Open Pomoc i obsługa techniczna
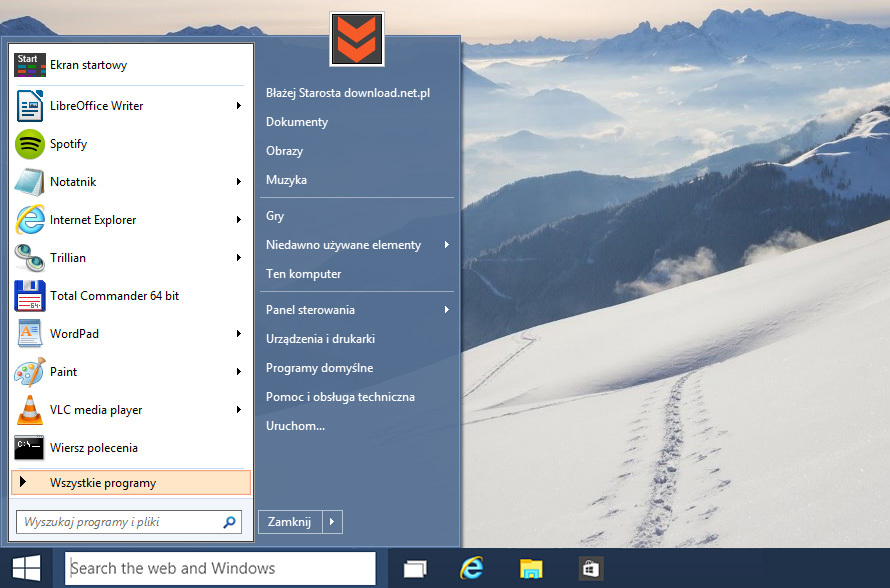The image size is (890, 588). coord(340,397)
